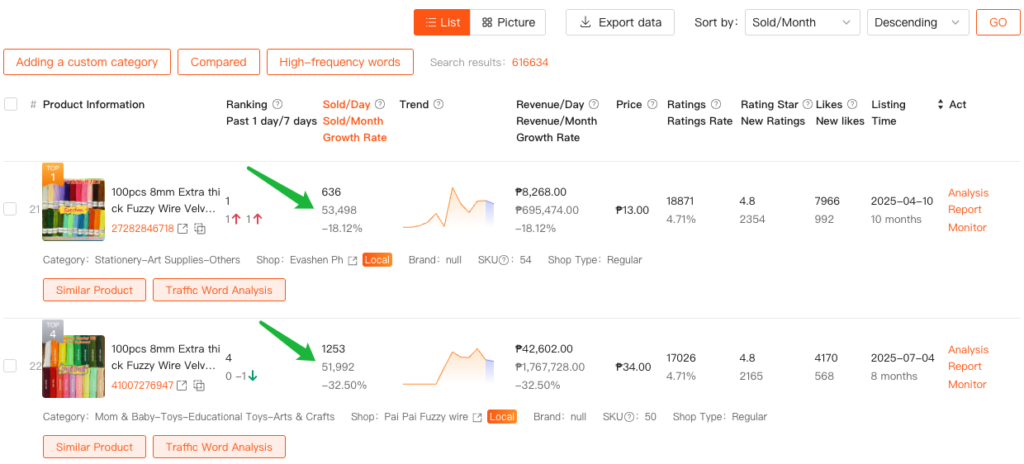
Task: Click Traffic Word Analysis for Evashen Ph product
Action: click(219, 290)
